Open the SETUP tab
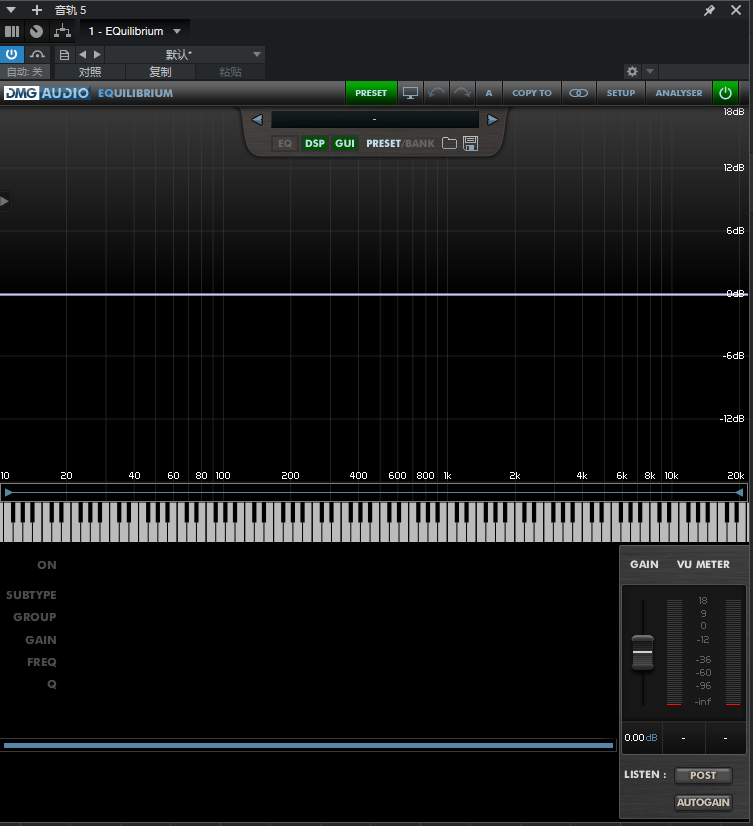 pos(621,93)
